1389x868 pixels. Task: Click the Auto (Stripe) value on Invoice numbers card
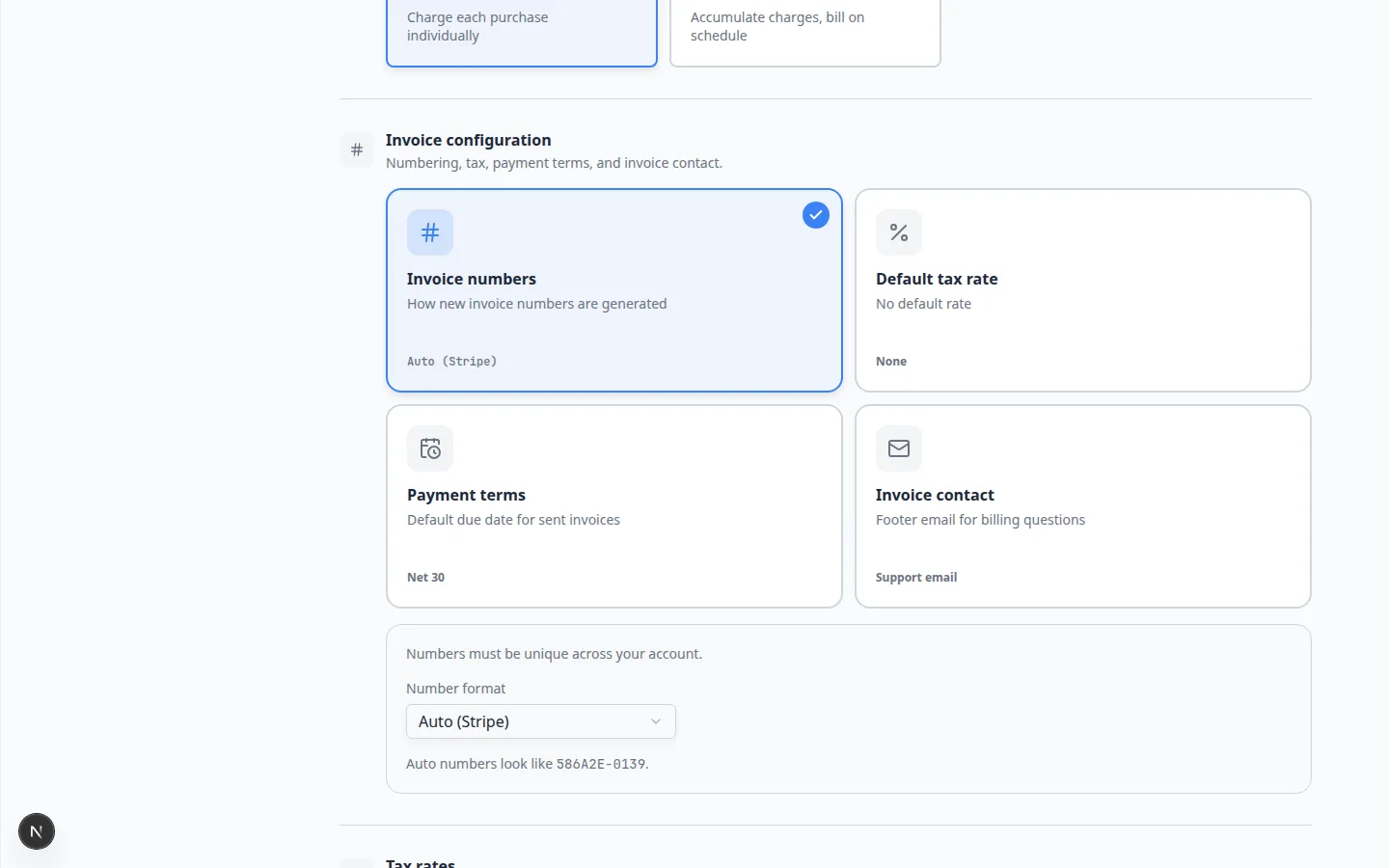click(x=451, y=362)
